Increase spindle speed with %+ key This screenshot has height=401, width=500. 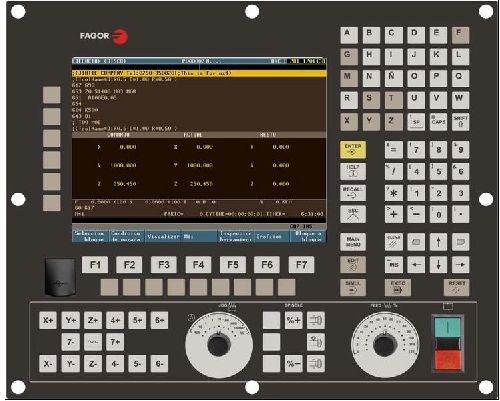tap(293, 320)
